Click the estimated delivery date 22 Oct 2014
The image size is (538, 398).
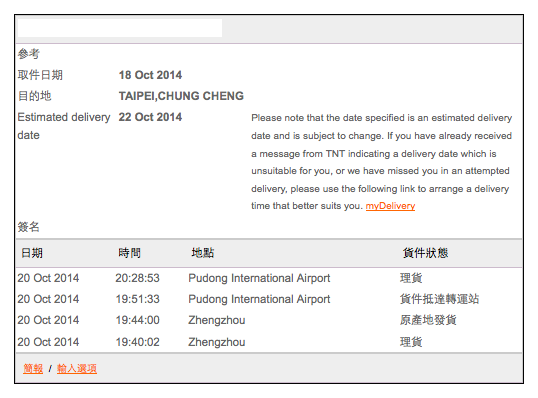[x=150, y=117]
